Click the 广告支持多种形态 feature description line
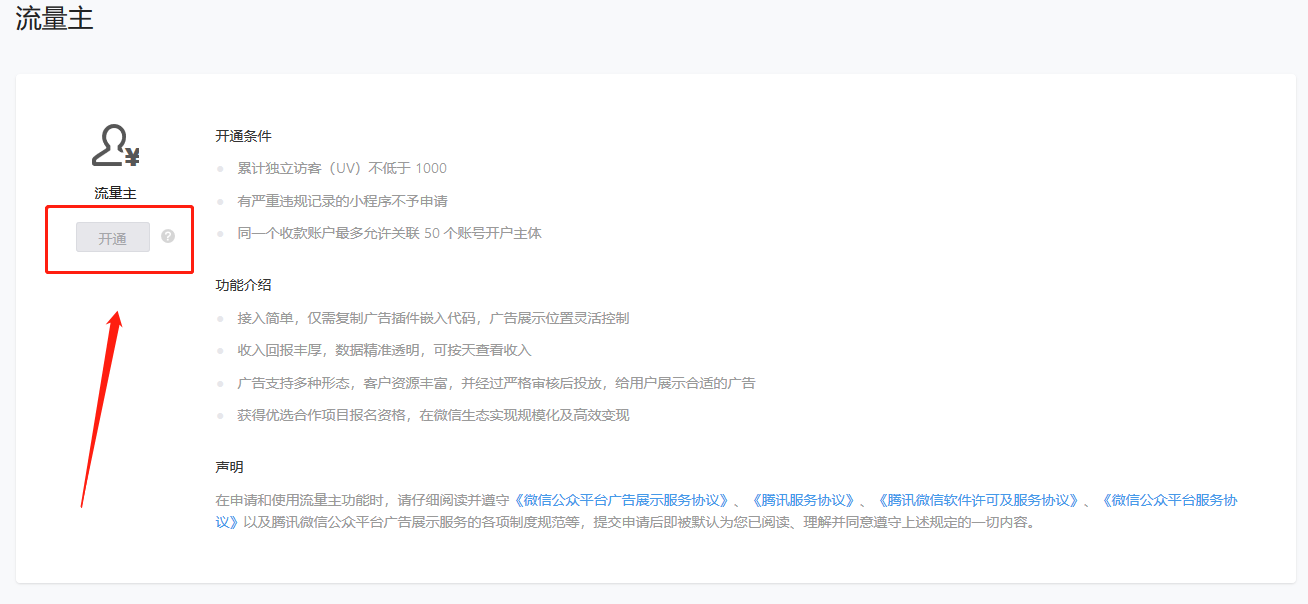Screen dimensions: 1308x604 (x=495, y=383)
